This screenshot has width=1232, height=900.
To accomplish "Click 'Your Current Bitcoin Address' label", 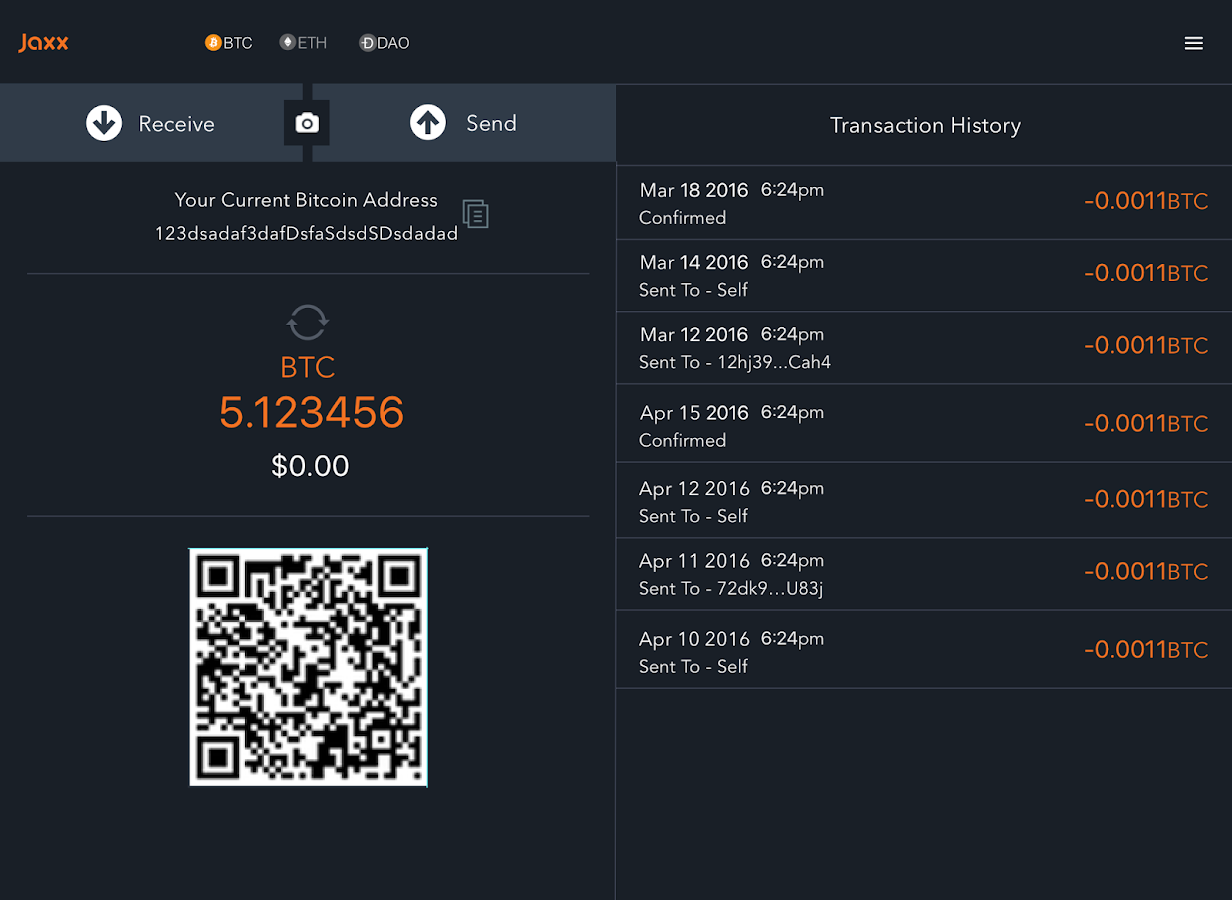I will [306, 200].
